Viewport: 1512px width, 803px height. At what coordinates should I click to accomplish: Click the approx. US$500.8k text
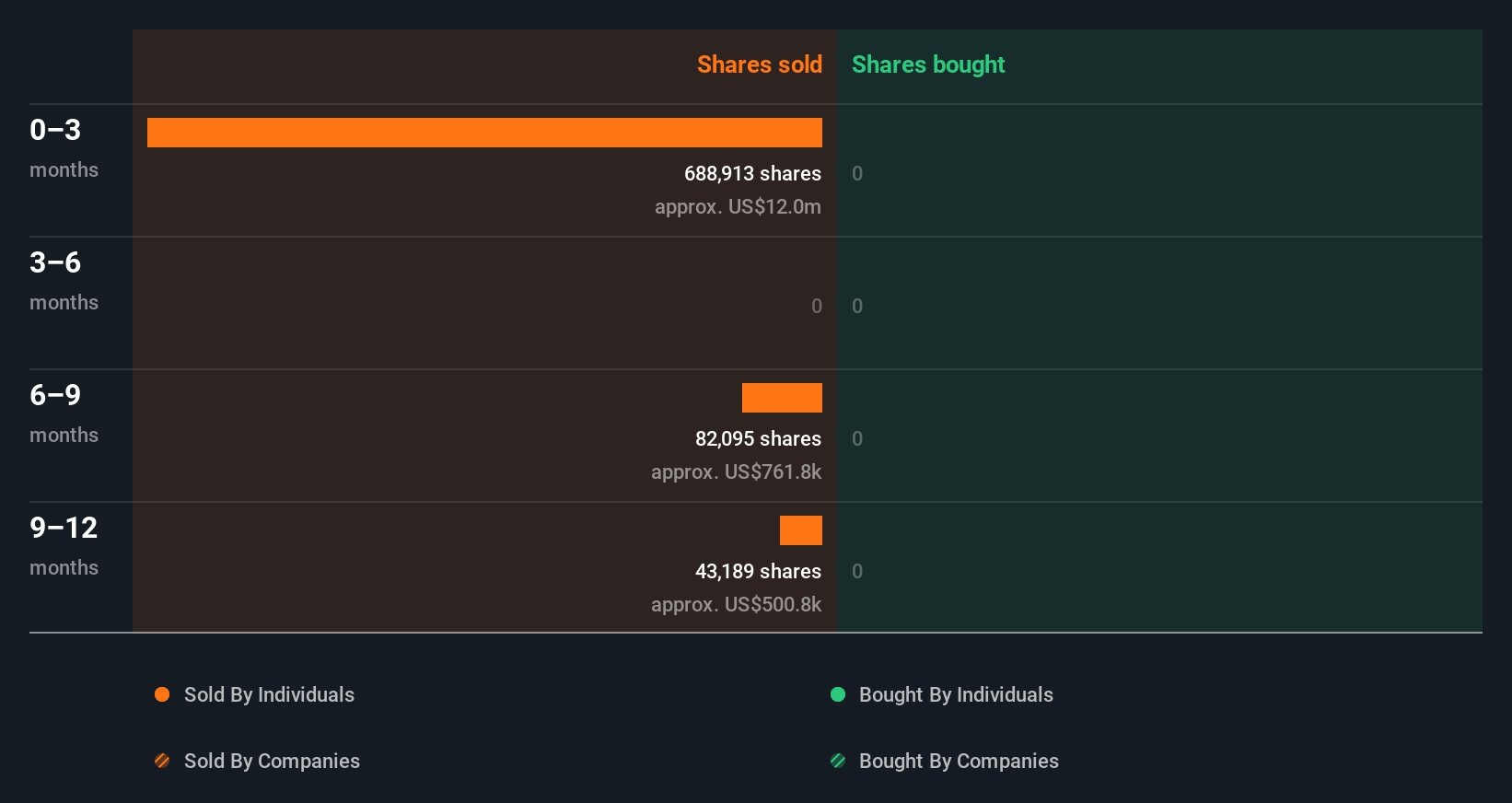(x=736, y=604)
